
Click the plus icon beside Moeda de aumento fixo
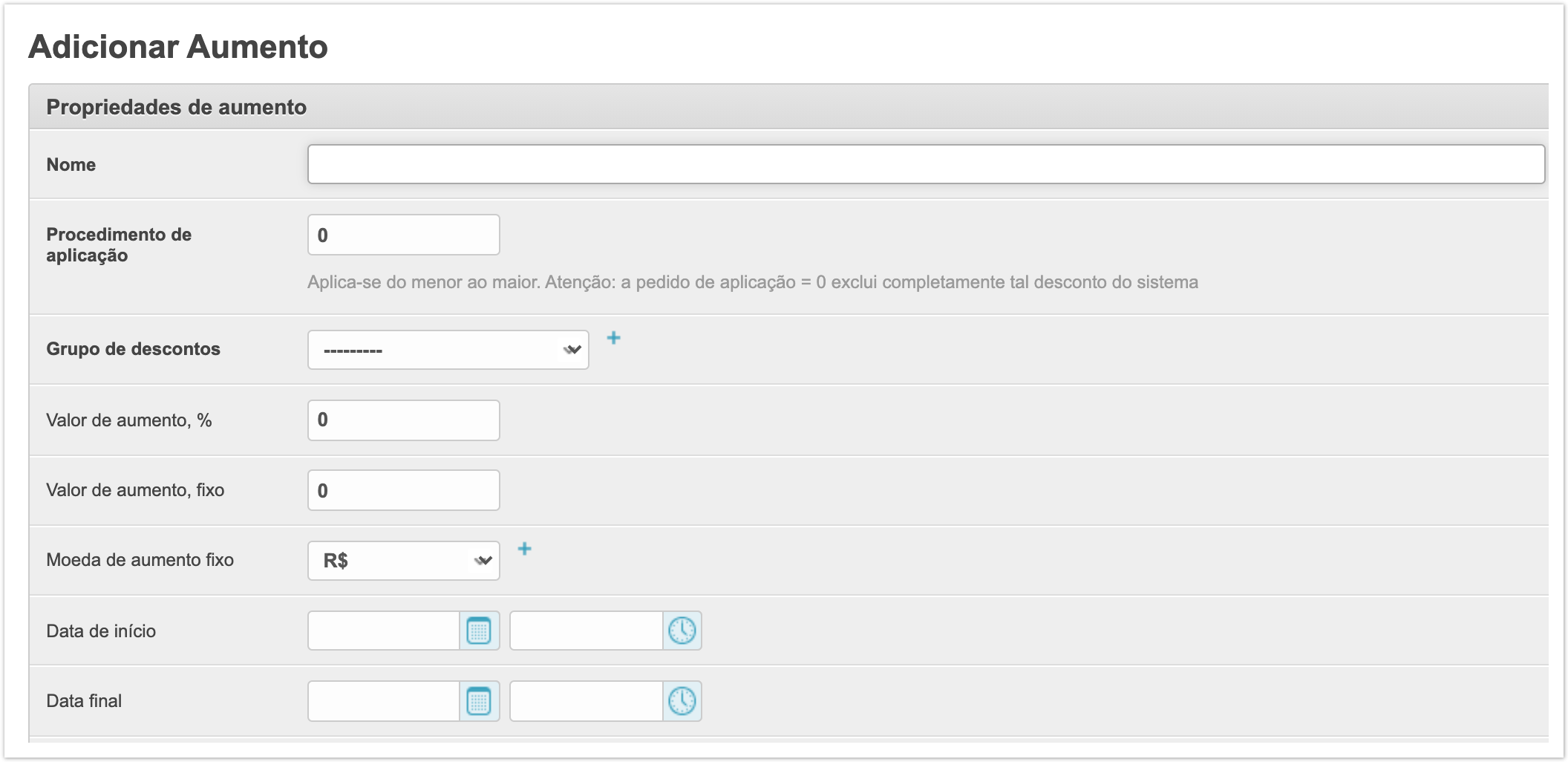click(x=524, y=550)
